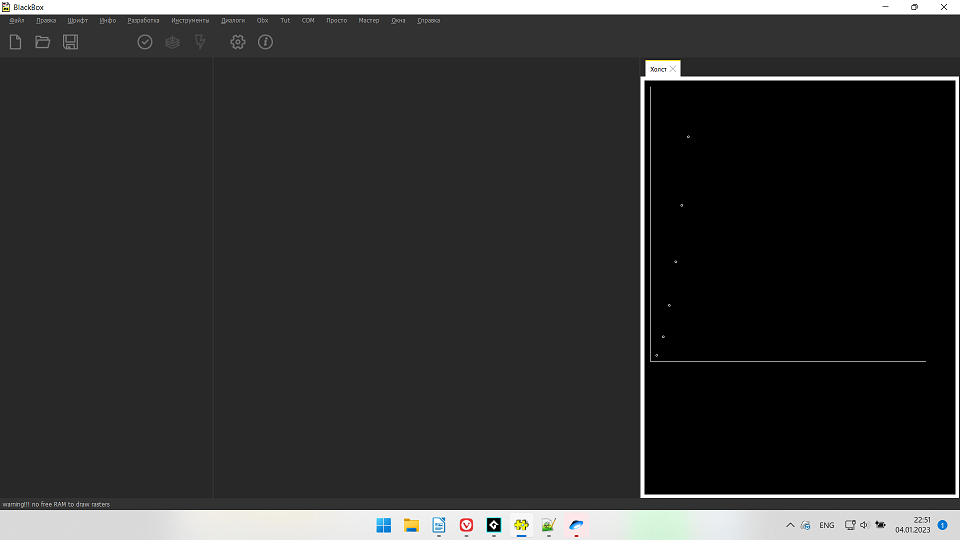Open the Файл menu
Viewport: 960px width, 540px height.
coord(17,20)
